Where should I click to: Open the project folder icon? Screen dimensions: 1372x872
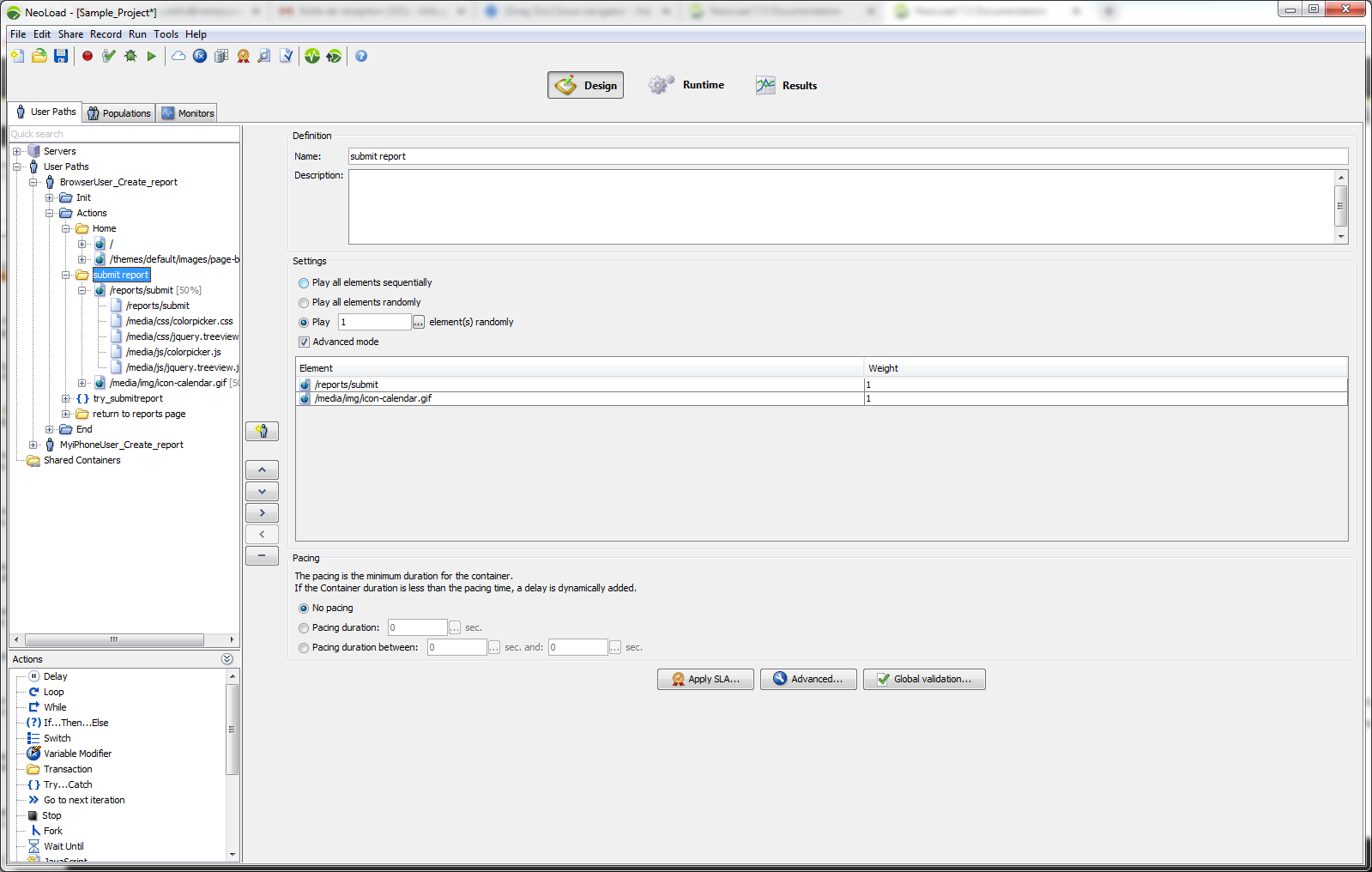point(39,56)
